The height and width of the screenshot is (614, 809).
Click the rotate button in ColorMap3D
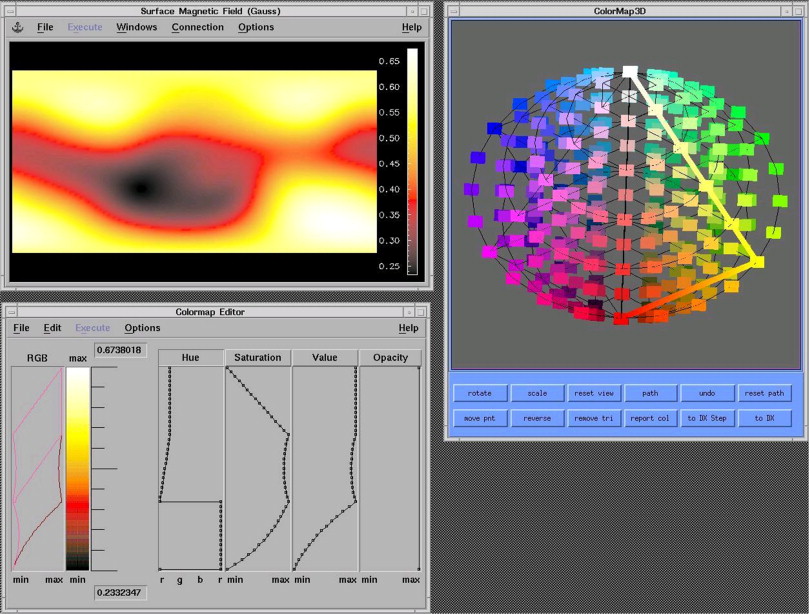click(x=480, y=393)
